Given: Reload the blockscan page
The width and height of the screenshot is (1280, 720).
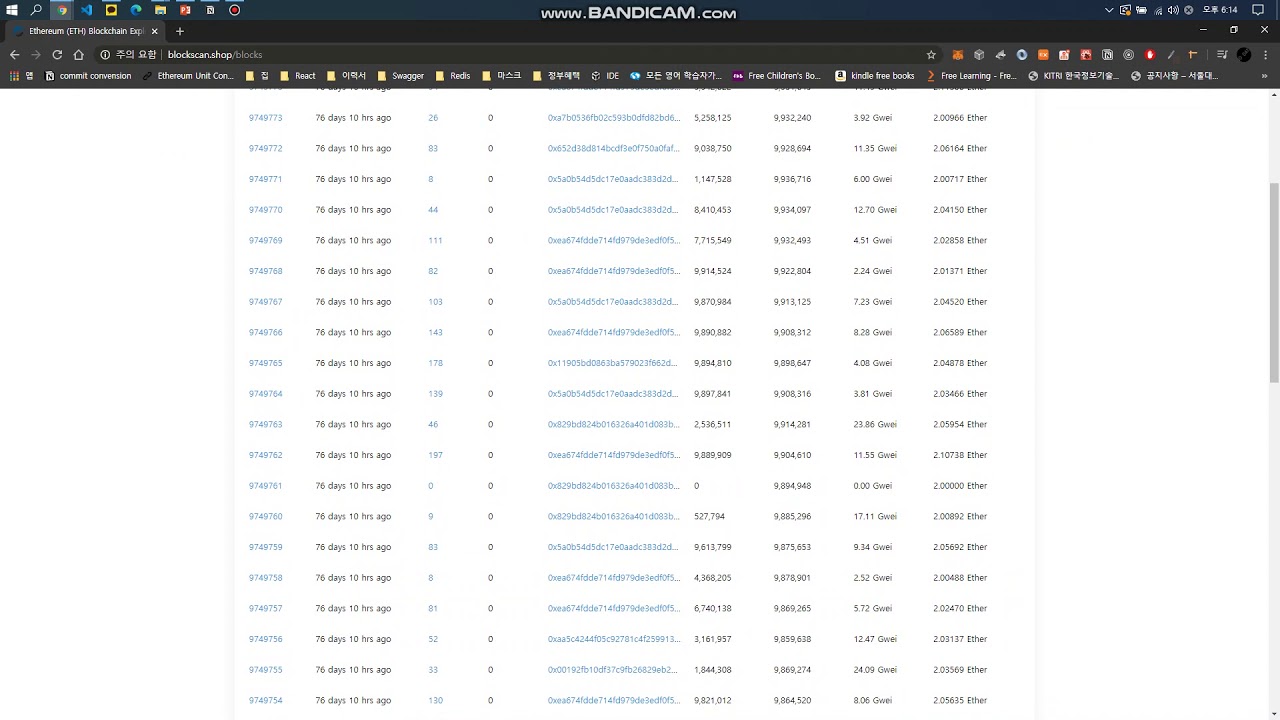Looking at the screenshot, I should [x=57, y=55].
